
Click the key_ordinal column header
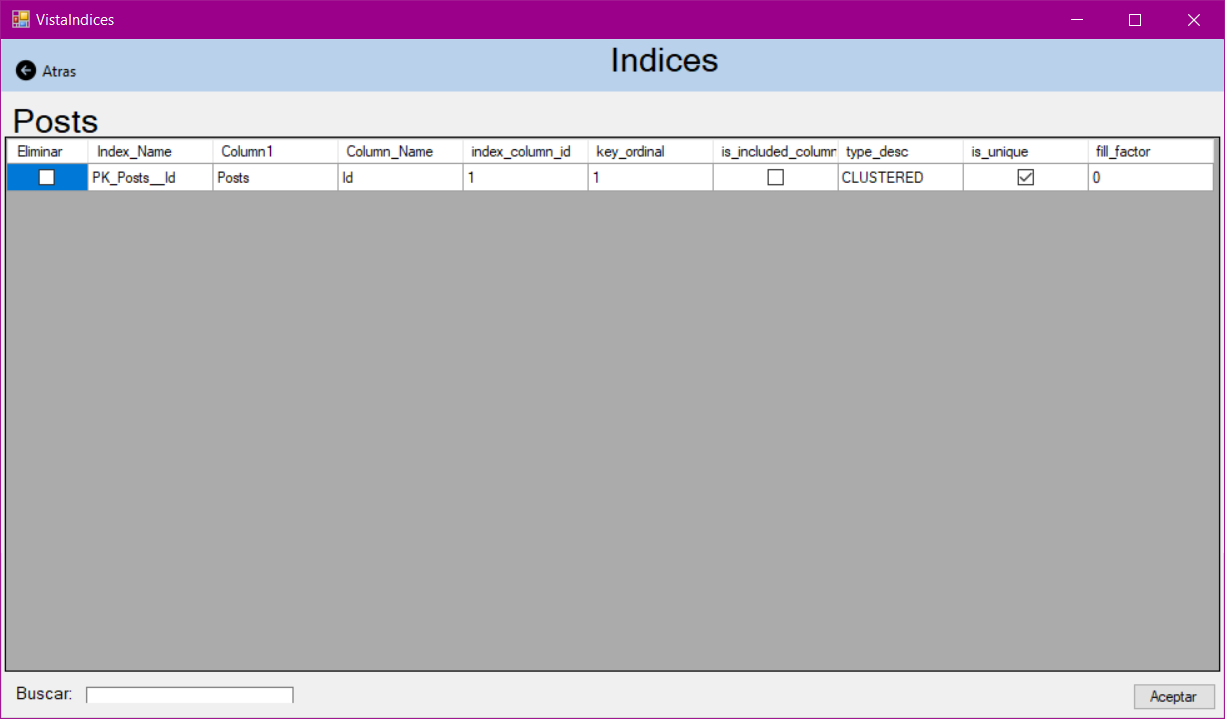649,151
